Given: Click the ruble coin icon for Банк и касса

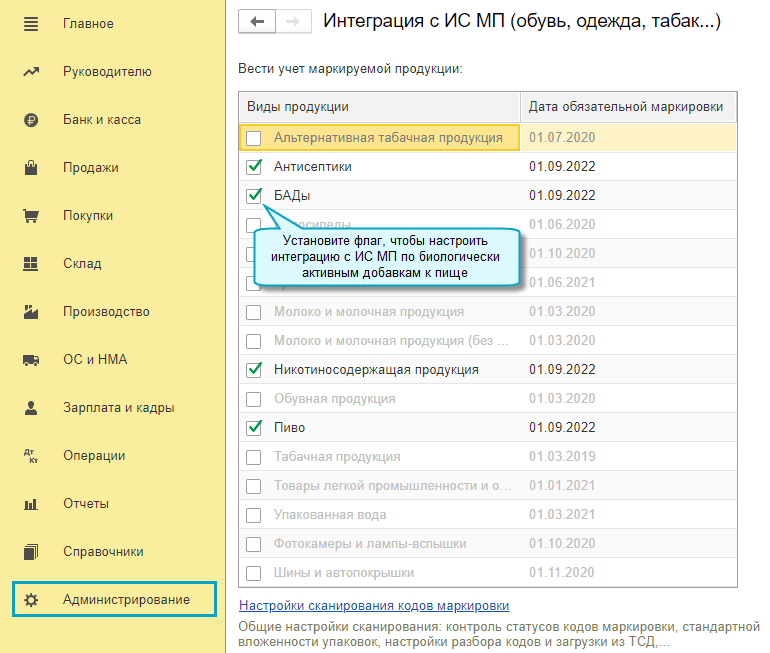Looking at the screenshot, I should click(x=31, y=119).
